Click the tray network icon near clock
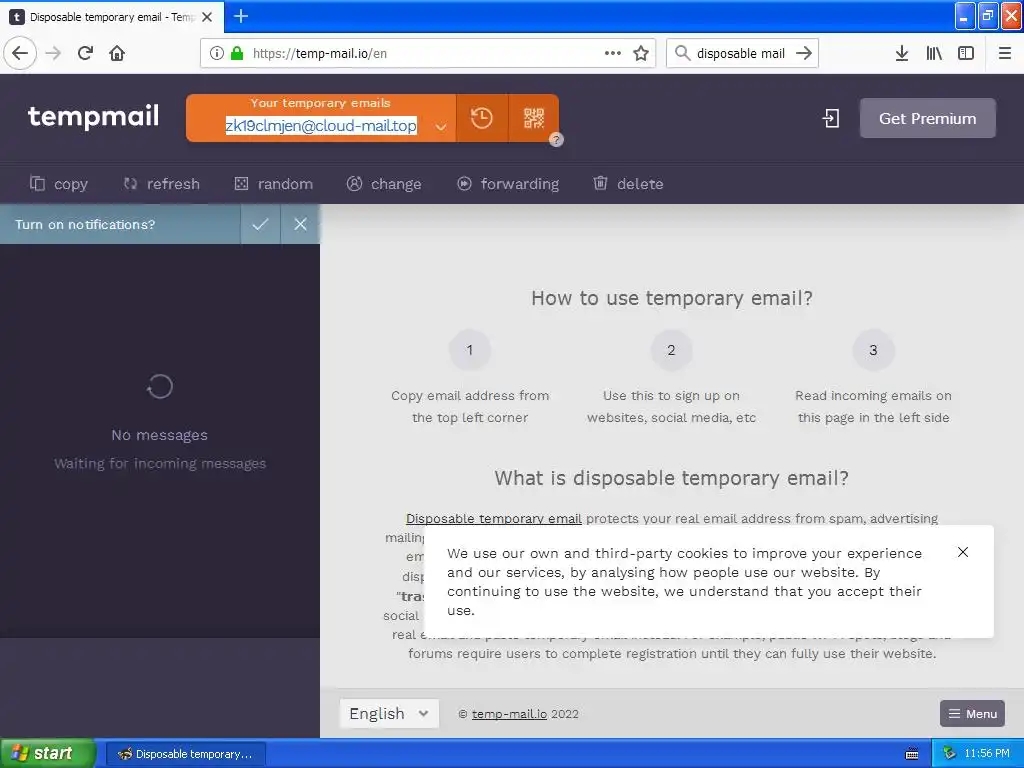This screenshot has width=1024, height=768. click(x=950, y=753)
